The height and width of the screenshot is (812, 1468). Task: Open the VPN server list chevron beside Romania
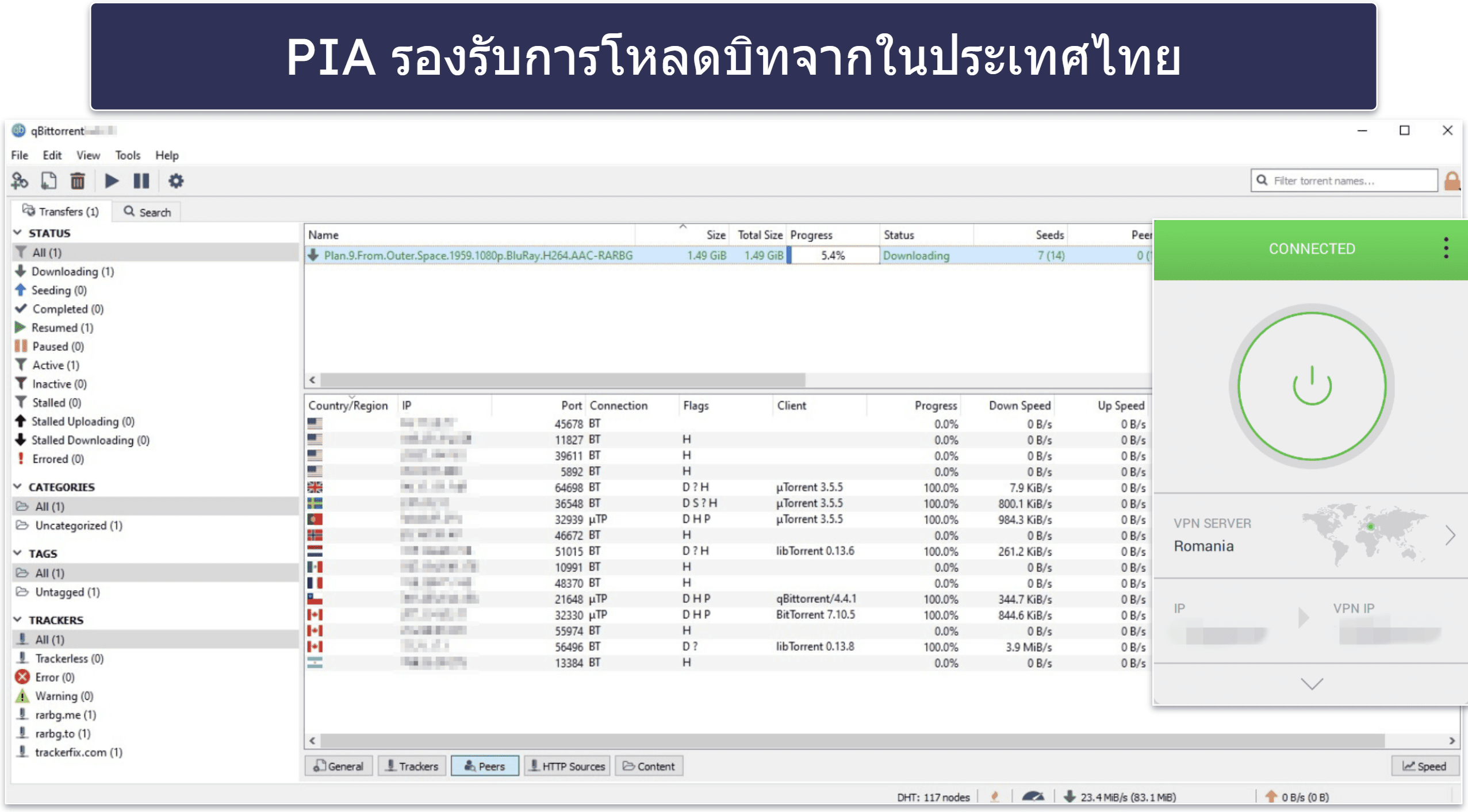(x=1450, y=535)
